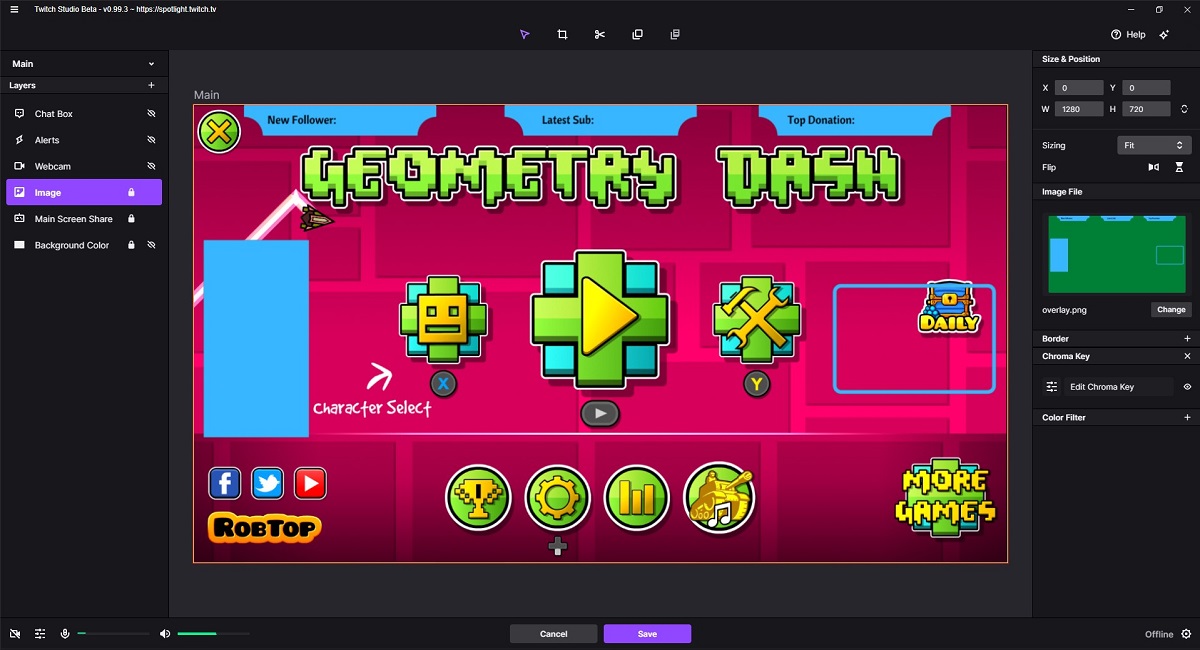Select the pointer selection tool
Viewport: 1200px width, 650px height.
(x=524, y=34)
